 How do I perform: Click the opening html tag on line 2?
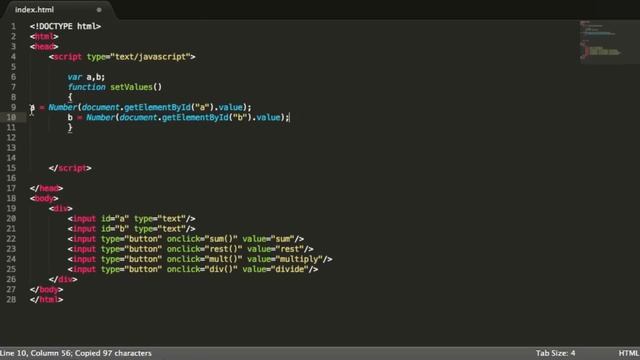(x=44, y=36)
